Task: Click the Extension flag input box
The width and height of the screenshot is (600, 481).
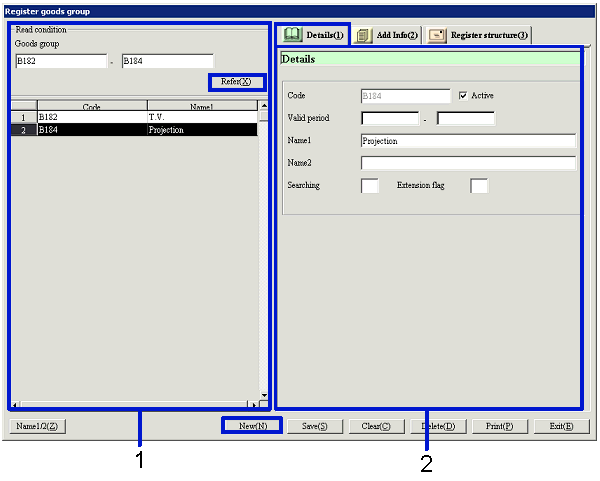Action: click(x=479, y=186)
